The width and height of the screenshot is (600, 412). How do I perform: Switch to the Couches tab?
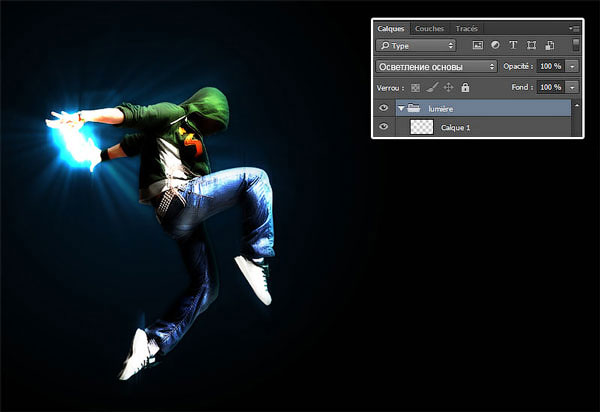[x=429, y=29]
